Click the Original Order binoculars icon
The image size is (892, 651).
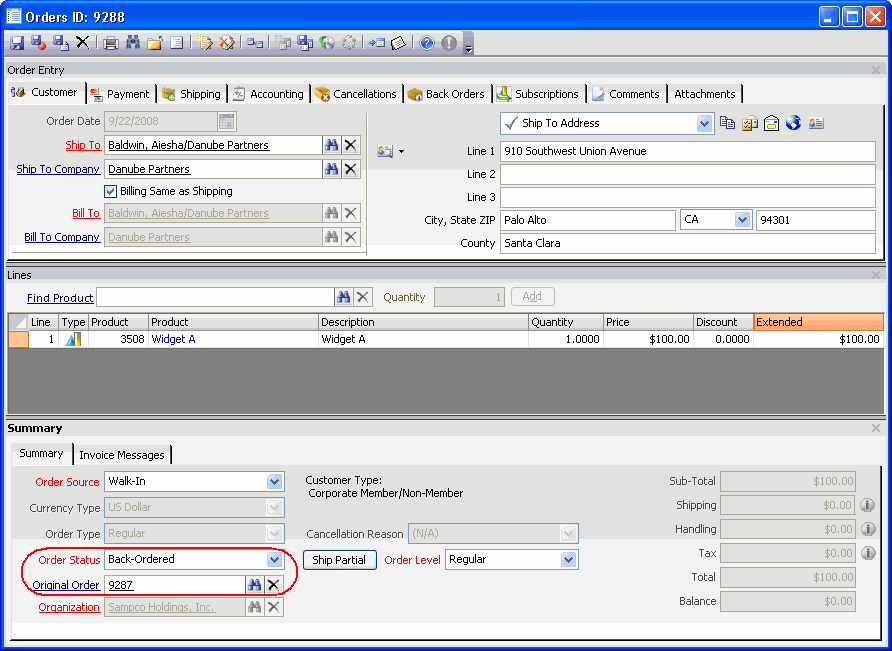click(x=254, y=584)
